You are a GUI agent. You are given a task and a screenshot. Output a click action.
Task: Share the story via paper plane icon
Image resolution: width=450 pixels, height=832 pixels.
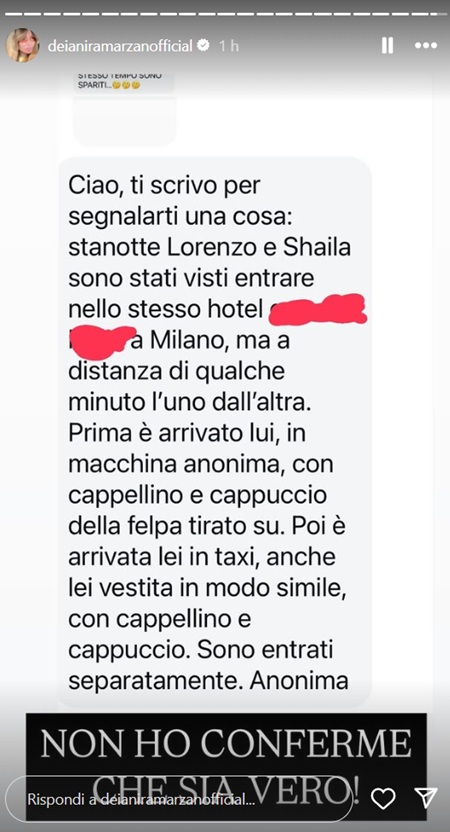point(426,798)
